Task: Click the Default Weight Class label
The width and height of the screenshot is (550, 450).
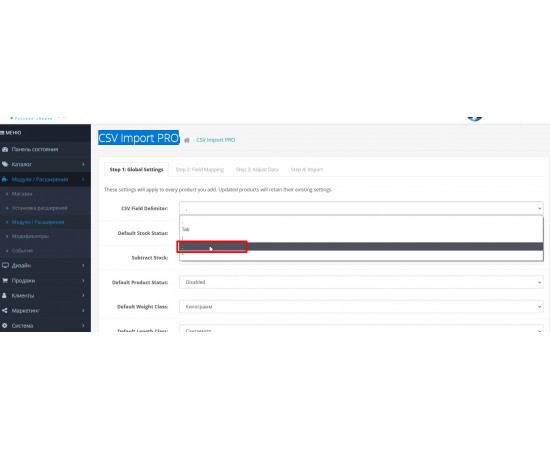Action: tap(142, 307)
